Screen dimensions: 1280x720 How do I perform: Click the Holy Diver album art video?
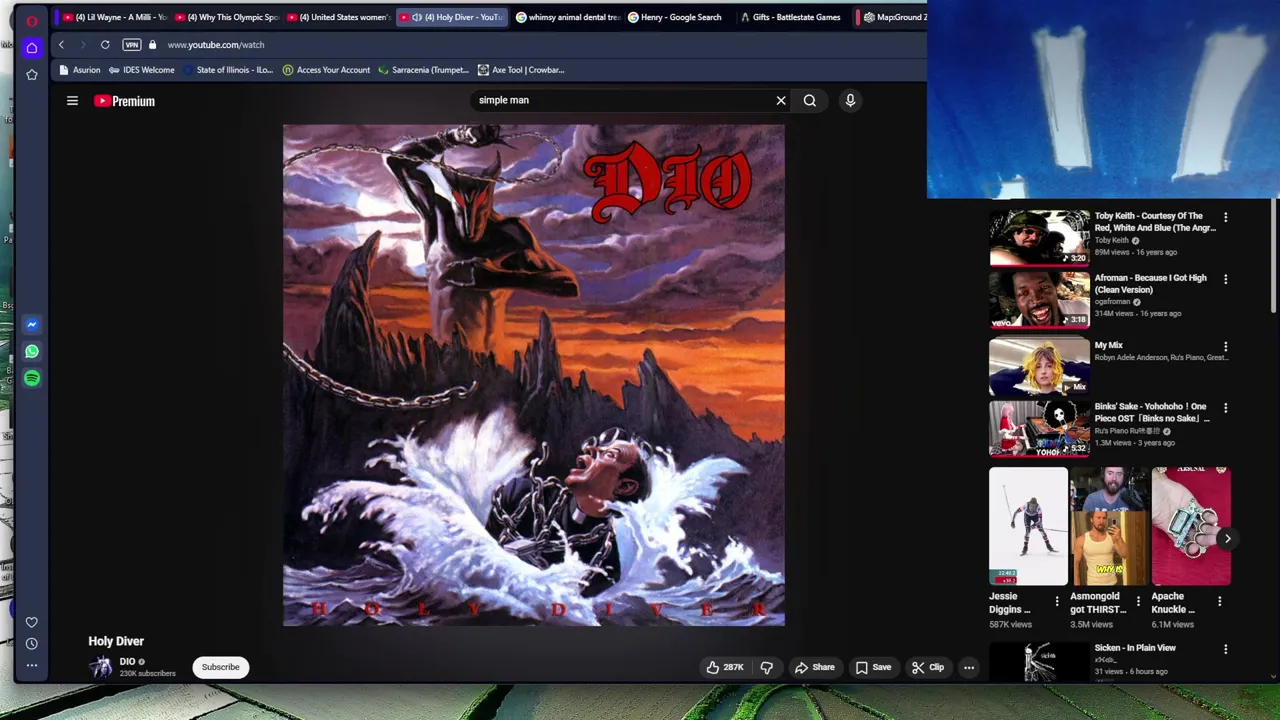point(534,375)
